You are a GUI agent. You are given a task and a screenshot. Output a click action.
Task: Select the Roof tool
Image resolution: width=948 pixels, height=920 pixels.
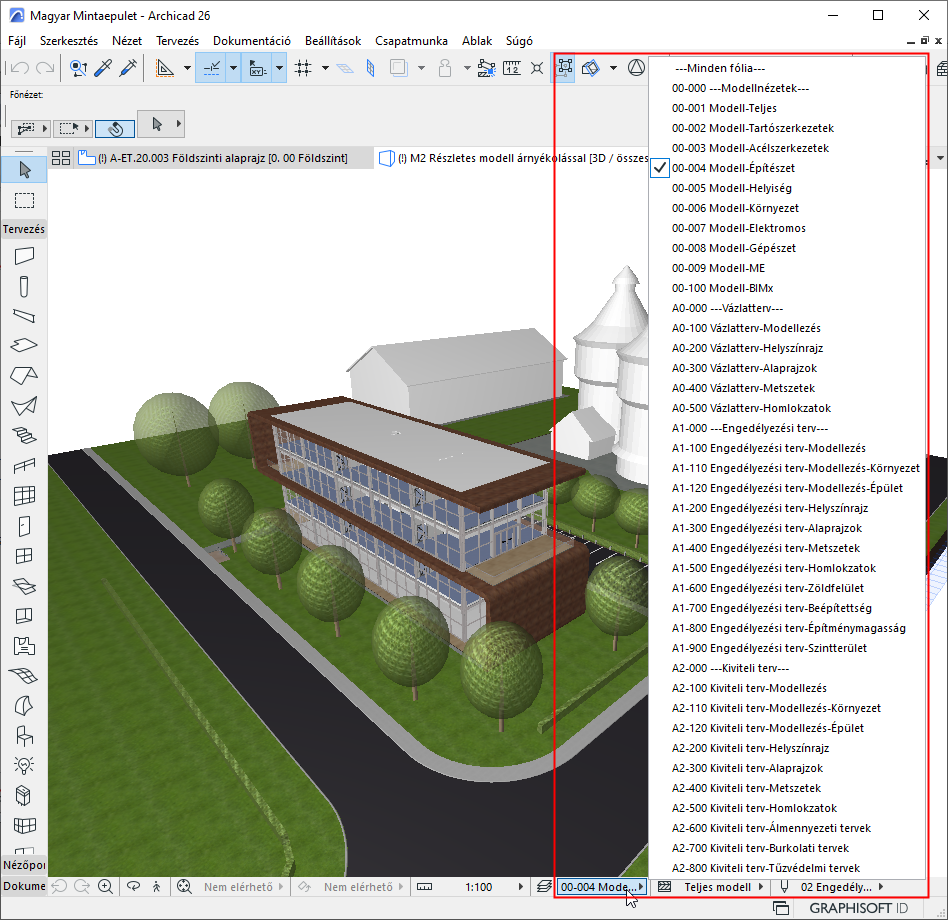click(x=24, y=376)
